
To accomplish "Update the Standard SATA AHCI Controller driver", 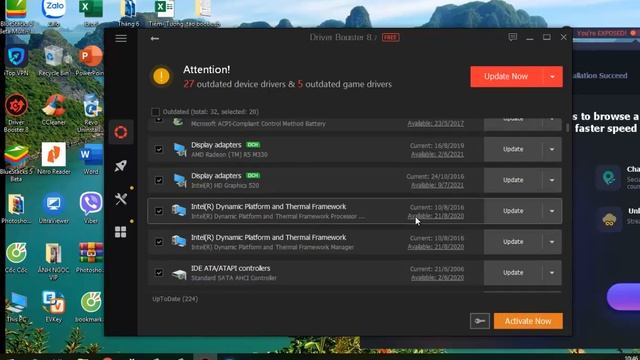I will point(513,273).
